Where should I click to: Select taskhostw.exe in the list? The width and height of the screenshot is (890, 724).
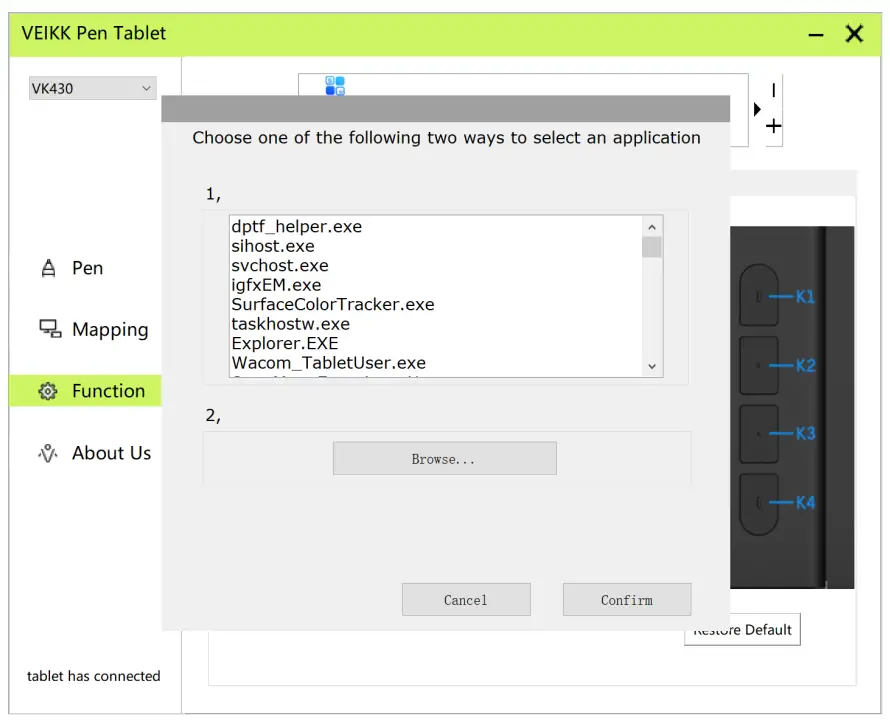pos(435,324)
